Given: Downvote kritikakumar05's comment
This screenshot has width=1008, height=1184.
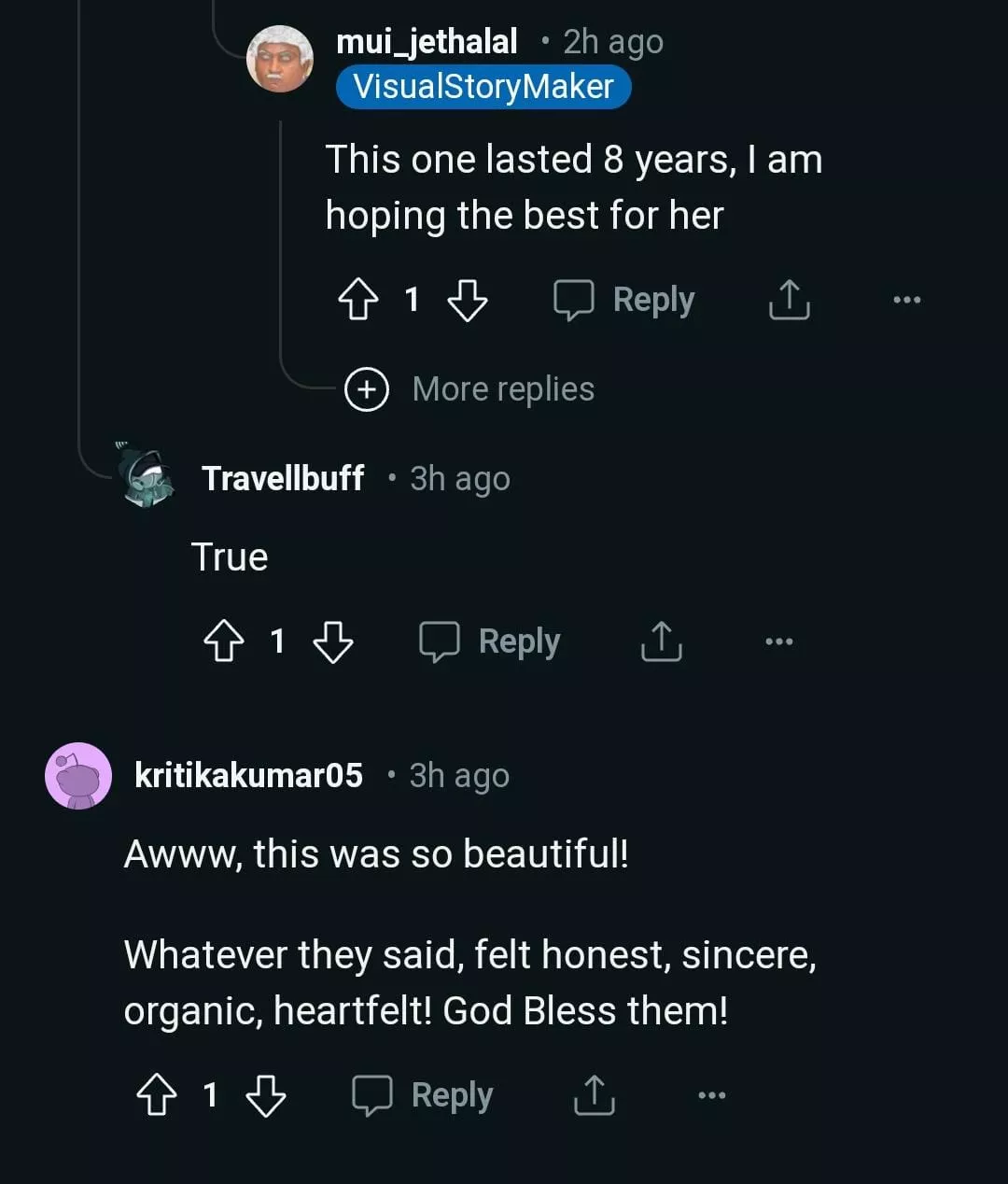Looking at the screenshot, I should (x=266, y=1095).
